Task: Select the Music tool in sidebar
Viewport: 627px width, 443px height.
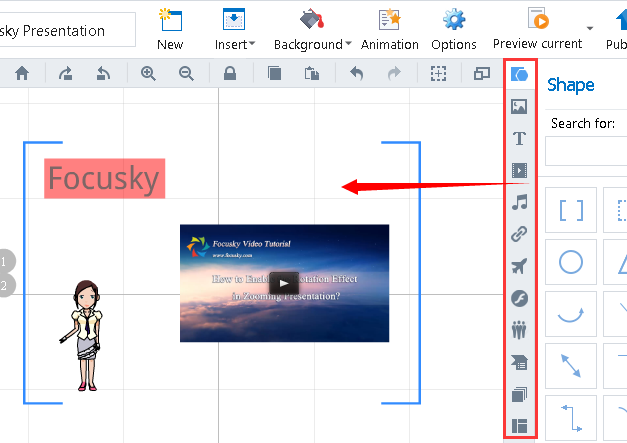Action: pos(519,202)
